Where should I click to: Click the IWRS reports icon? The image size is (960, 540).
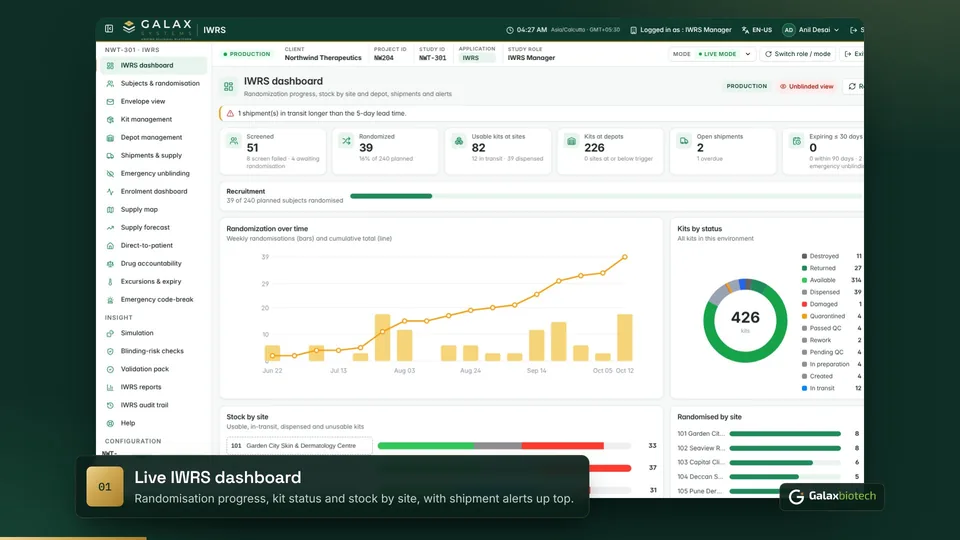tap(110, 388)
